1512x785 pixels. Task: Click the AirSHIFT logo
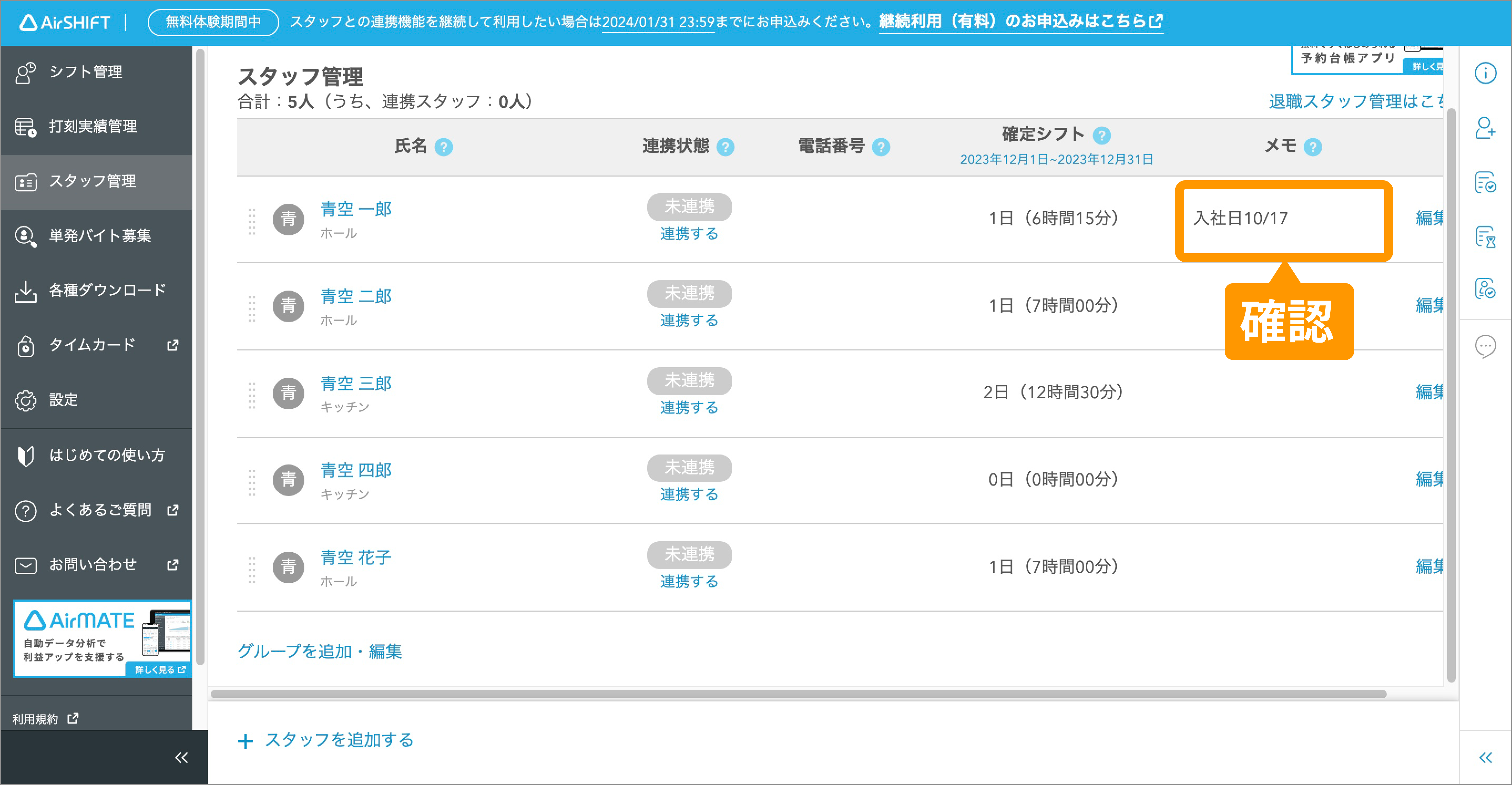tap(65, 22)
